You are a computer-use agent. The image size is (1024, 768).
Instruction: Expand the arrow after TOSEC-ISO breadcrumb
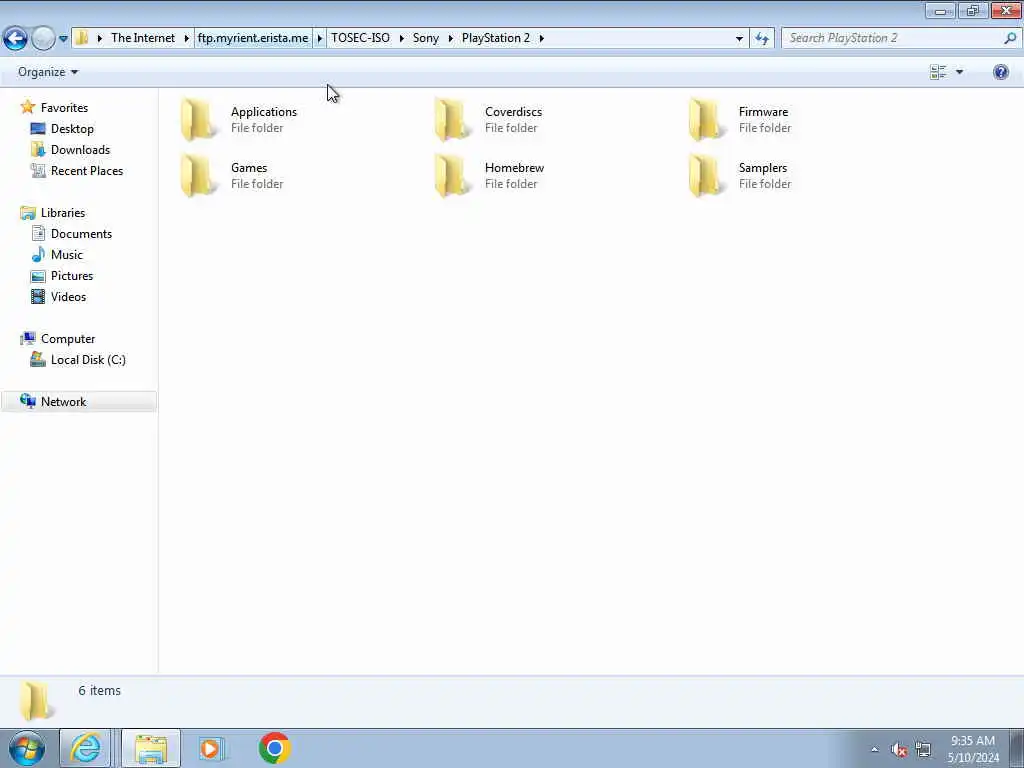pyautogui.click(x=402, y=39)
